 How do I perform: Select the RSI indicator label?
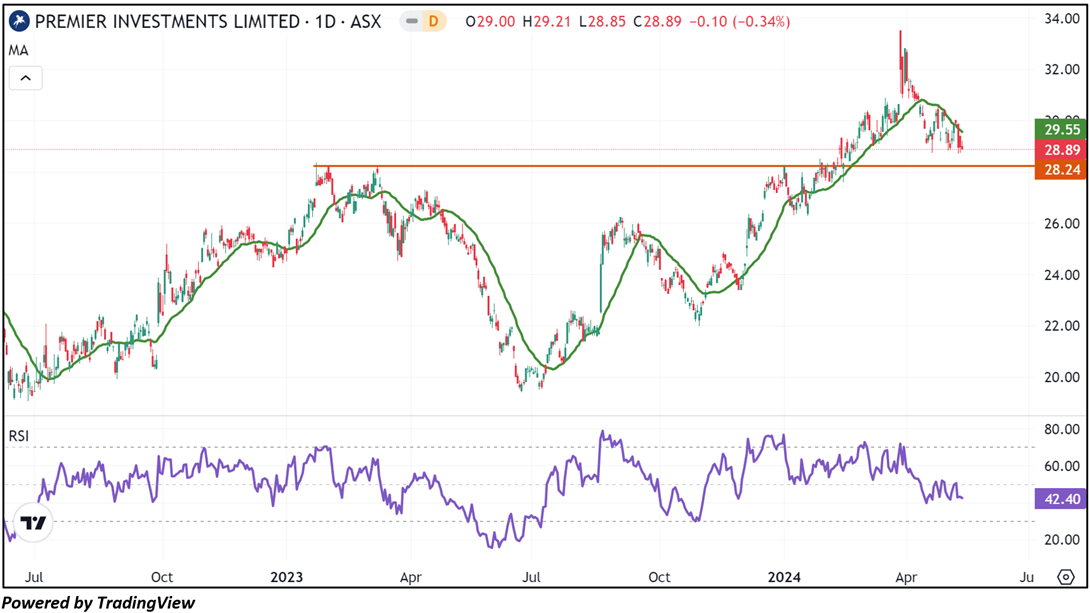pyautogui.click(x=19, y=436)
